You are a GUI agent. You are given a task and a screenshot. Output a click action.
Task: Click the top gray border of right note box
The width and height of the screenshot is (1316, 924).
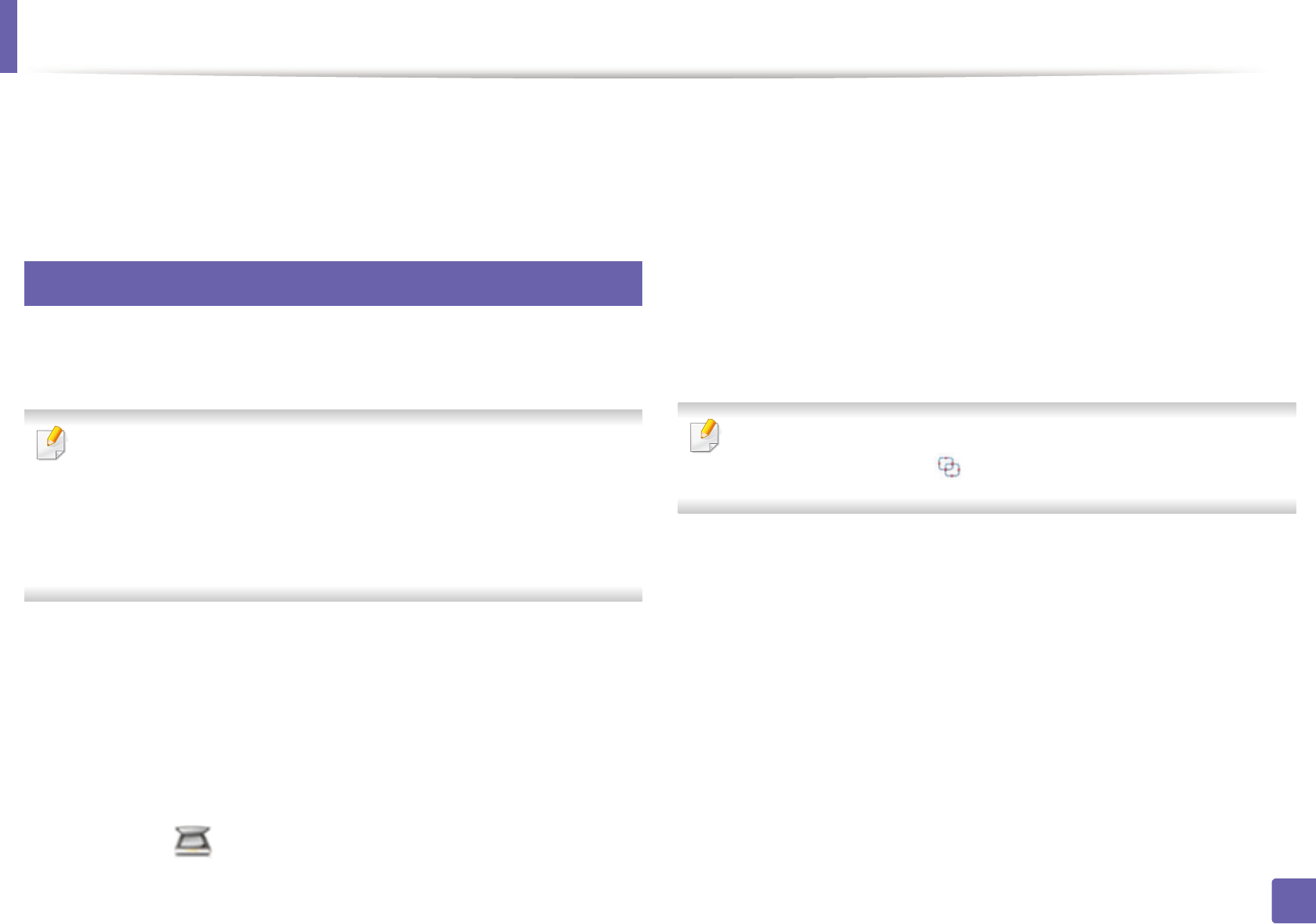[x=986, y=409]
